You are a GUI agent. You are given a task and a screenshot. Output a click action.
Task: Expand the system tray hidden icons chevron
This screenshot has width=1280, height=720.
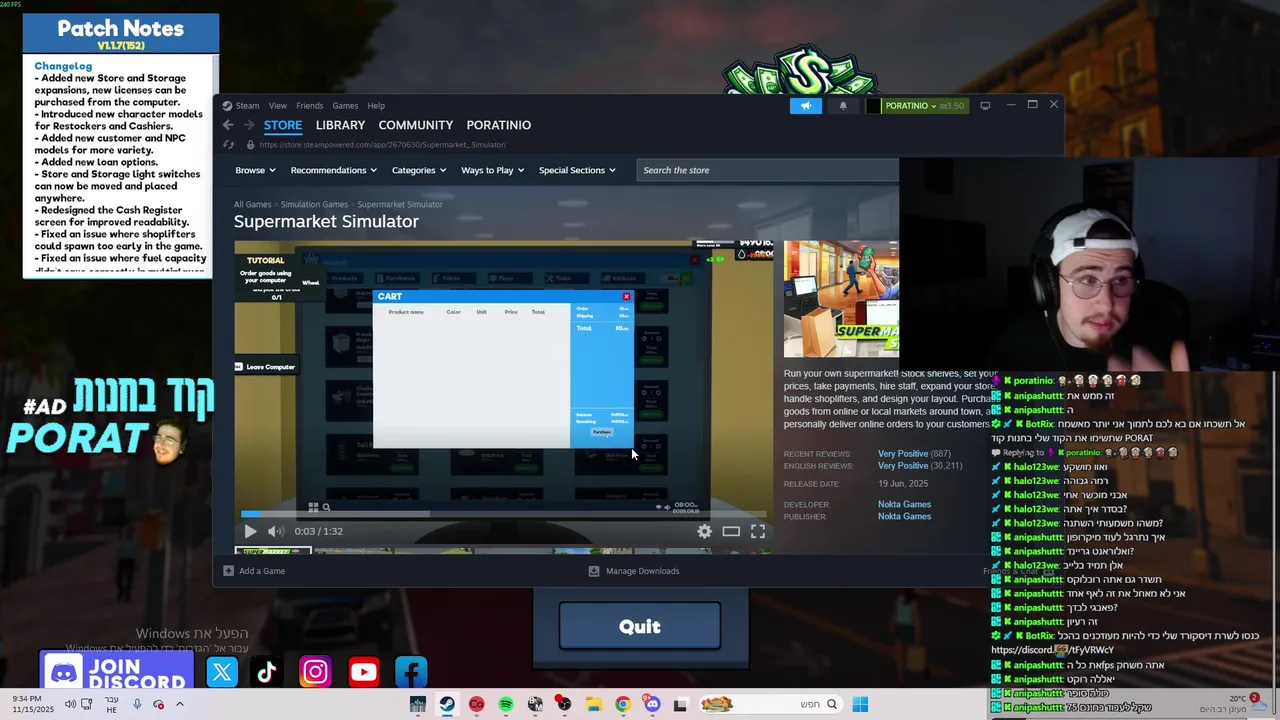click(180, 705)
